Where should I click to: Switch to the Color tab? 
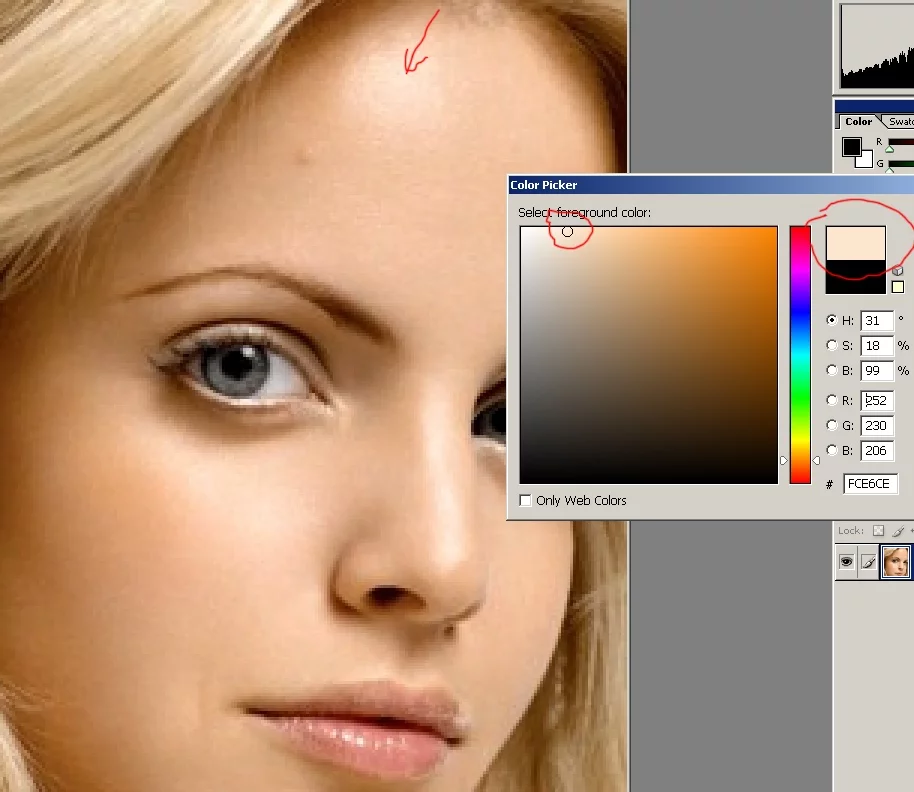click(x=858, y=121)
